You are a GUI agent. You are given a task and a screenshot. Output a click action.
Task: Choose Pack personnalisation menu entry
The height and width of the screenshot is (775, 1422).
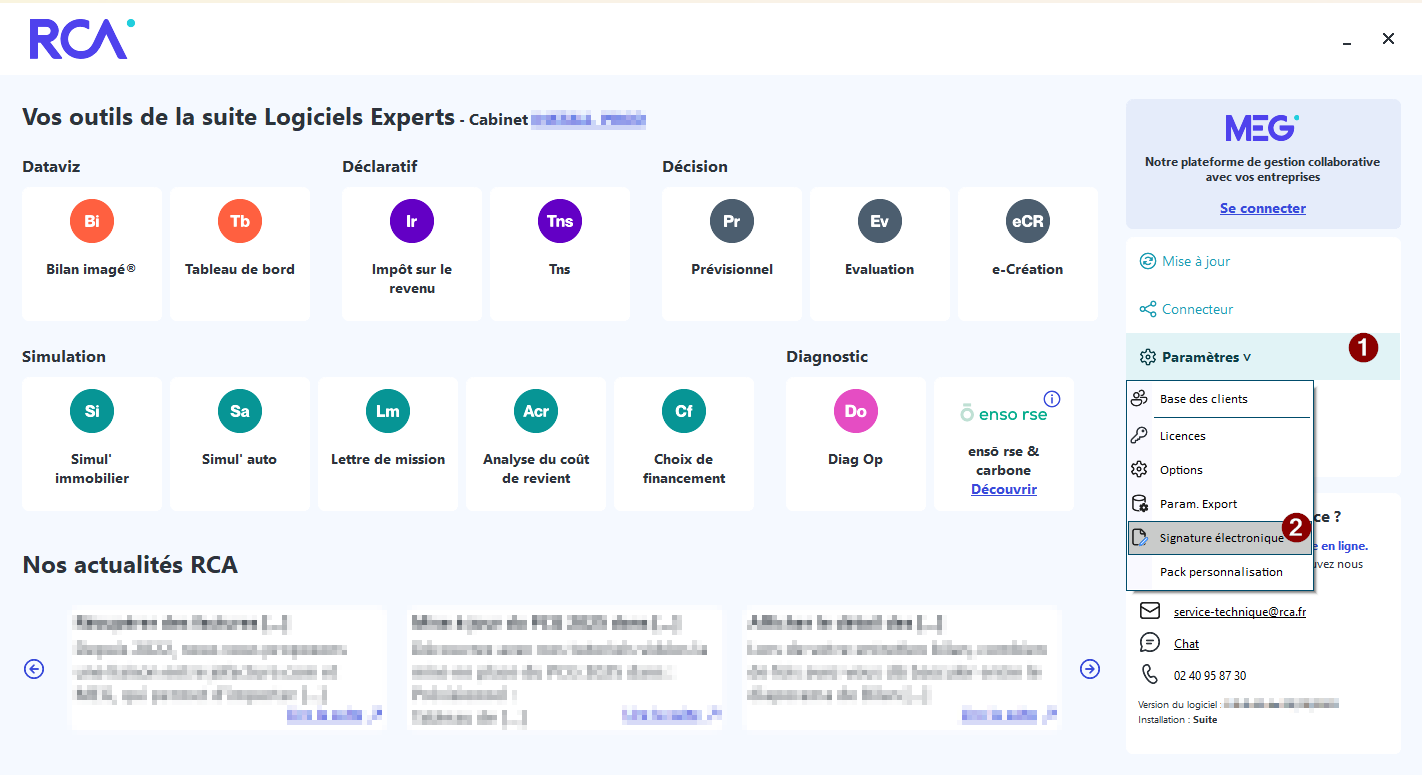pyautogui.click(x=1220, y=572)
